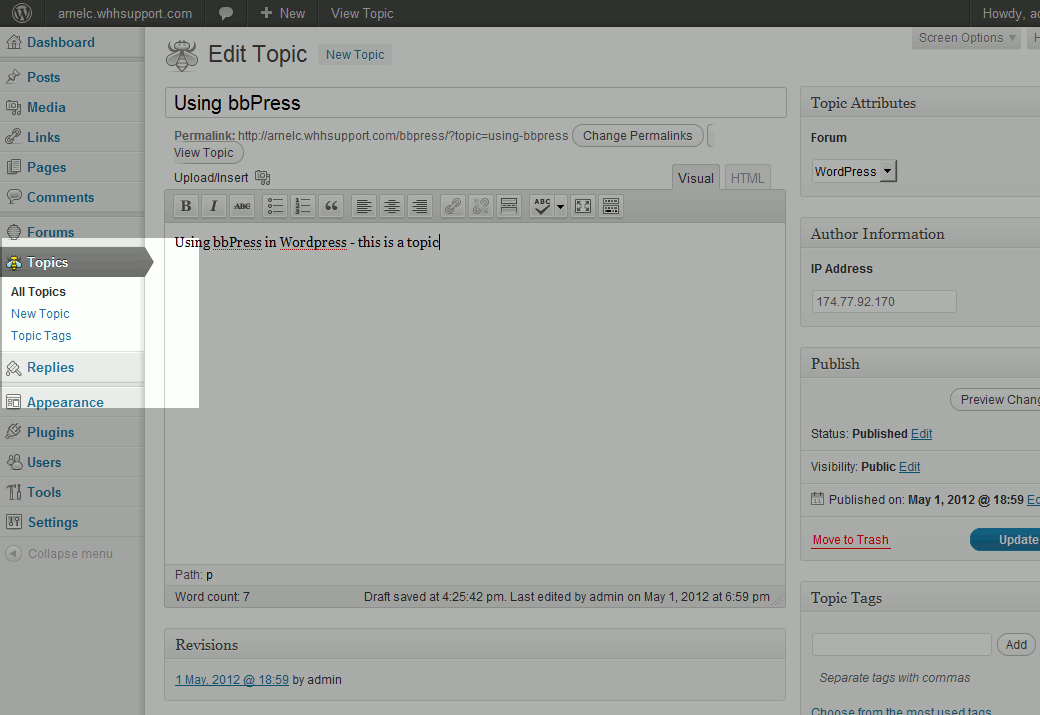Click the Insert More tag icon
The height and width of the screenshot is (715, 1040).
tap(509, 206)
